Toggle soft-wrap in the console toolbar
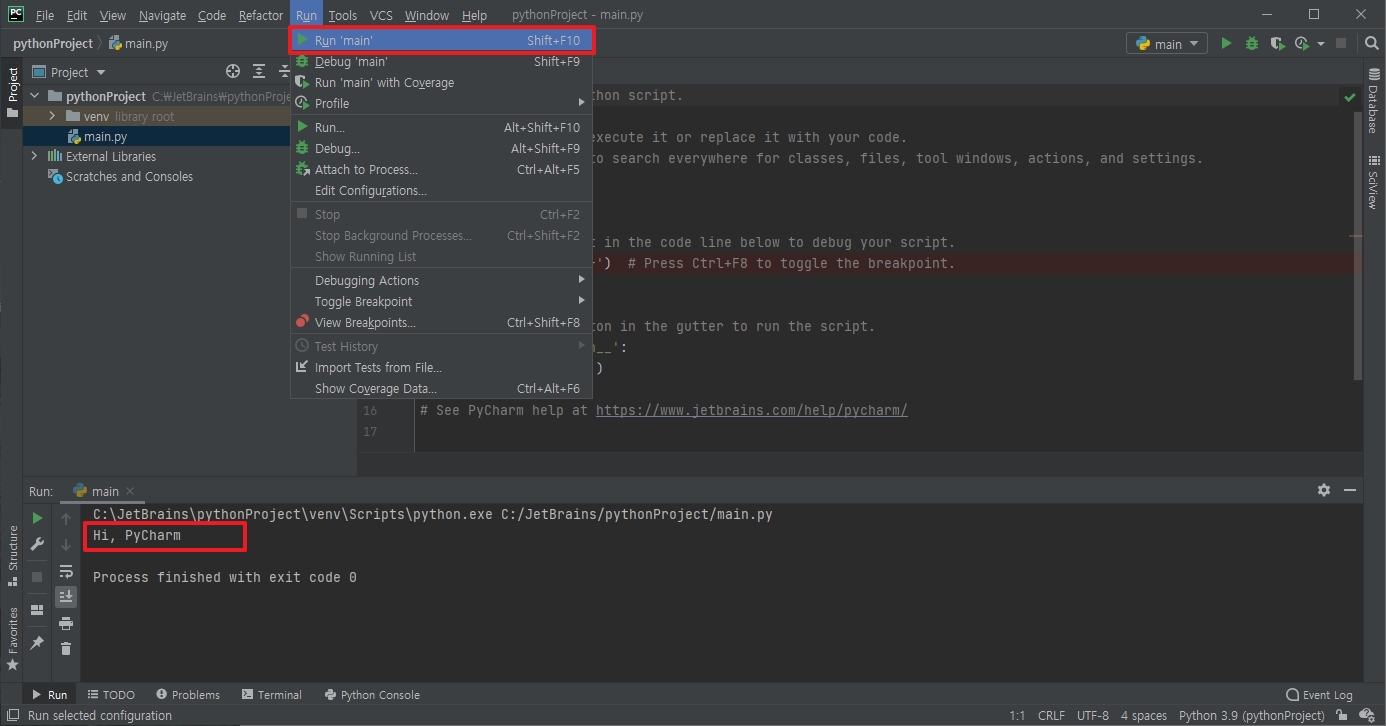 pyautogui.click(x=66, y=571)
